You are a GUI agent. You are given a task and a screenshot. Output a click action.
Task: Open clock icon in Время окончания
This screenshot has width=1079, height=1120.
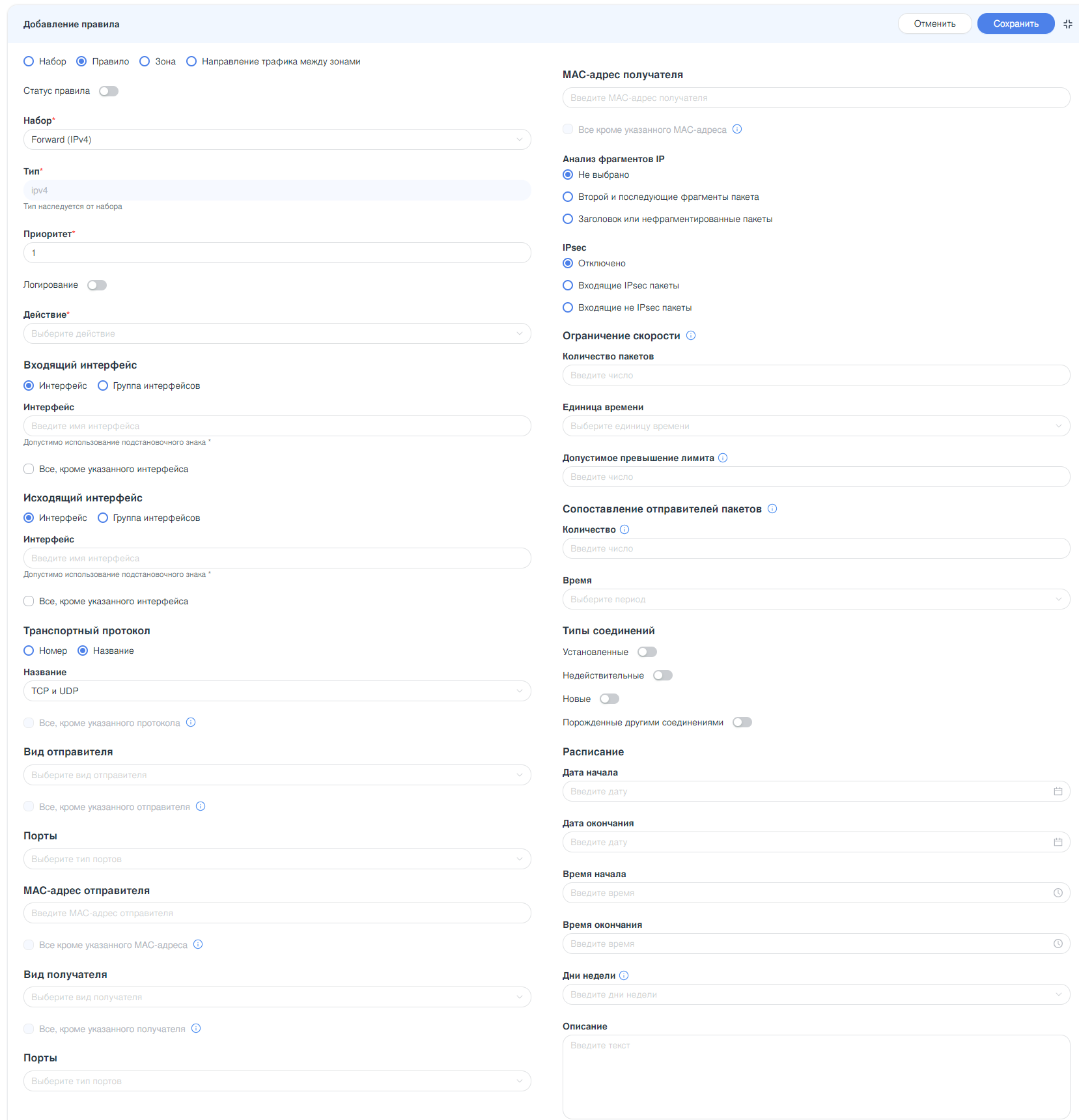[1058, 944]
